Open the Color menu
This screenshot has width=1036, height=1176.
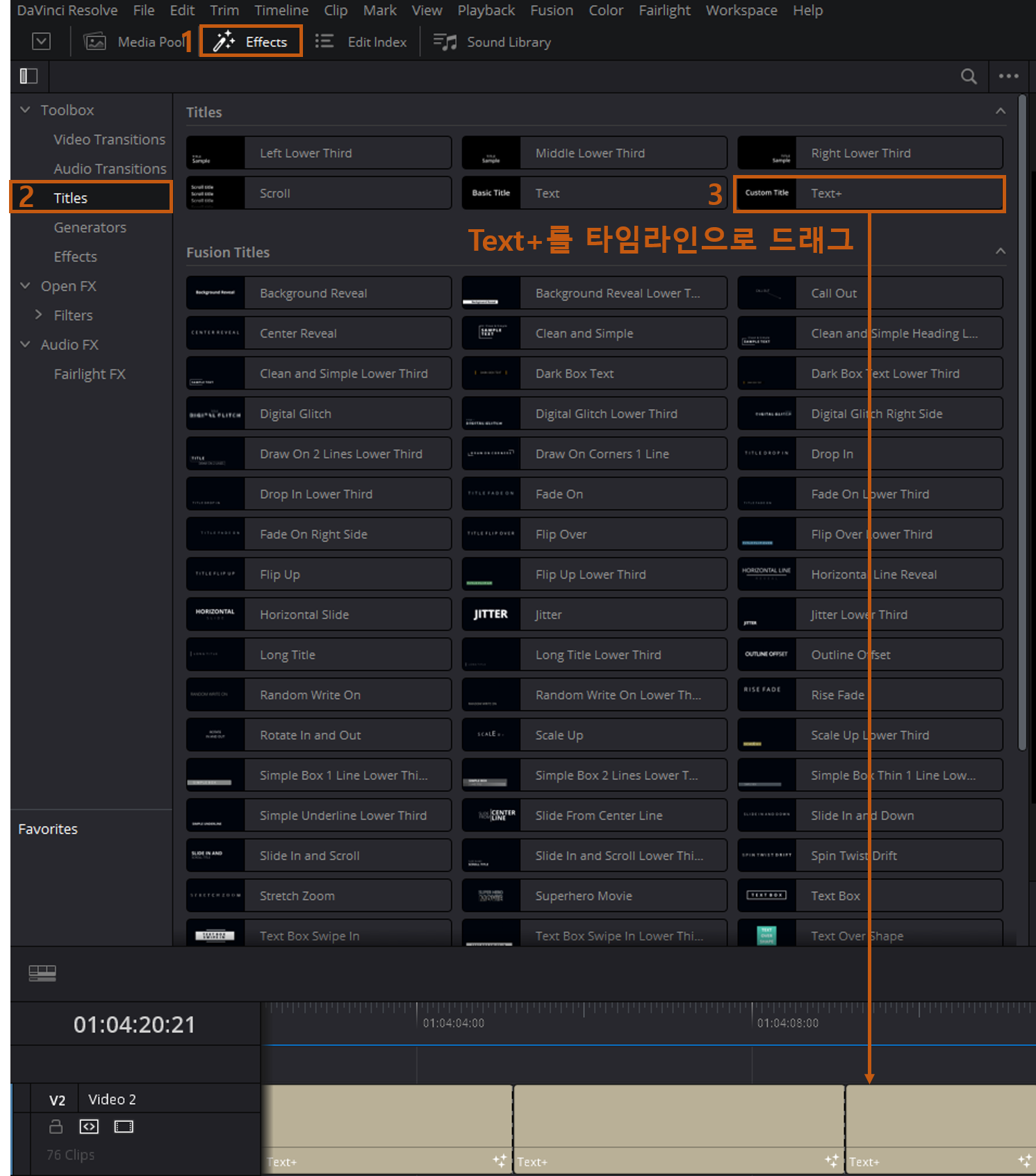[x=606, y=10]
